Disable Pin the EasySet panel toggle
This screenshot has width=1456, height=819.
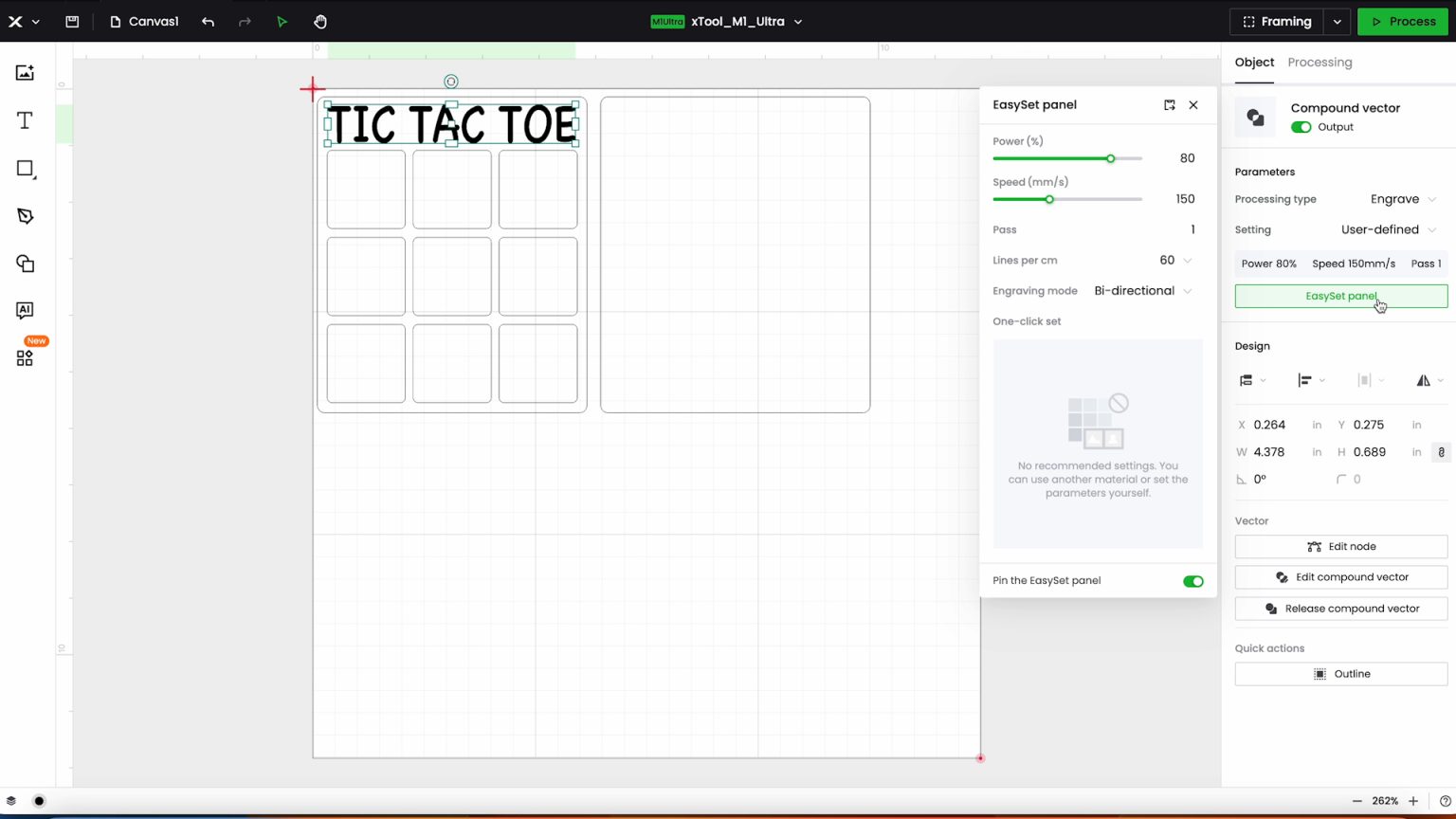click(1192, 581)
